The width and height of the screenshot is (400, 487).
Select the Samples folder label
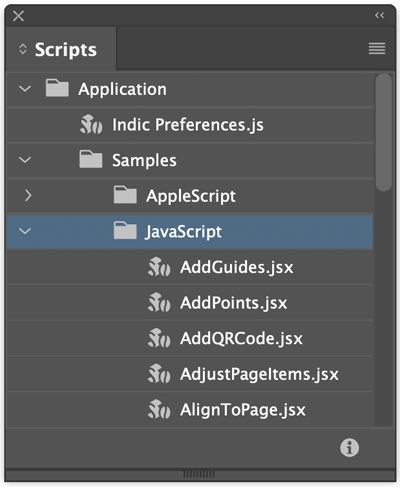(144, 160)
